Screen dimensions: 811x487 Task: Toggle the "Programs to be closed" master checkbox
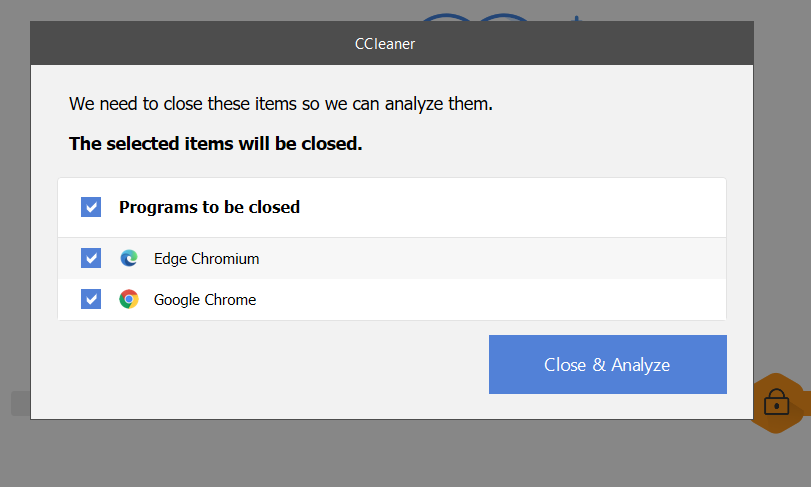point(91,207)
